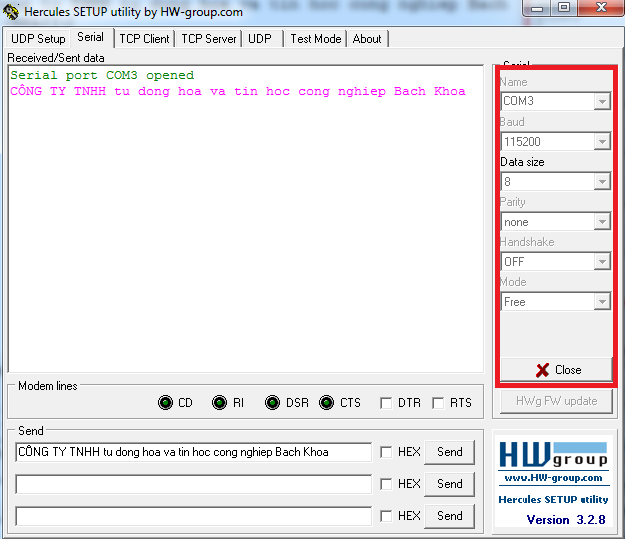Enable HEX for the first send line
Screen dimensions: 625x539
pos(385,452)
